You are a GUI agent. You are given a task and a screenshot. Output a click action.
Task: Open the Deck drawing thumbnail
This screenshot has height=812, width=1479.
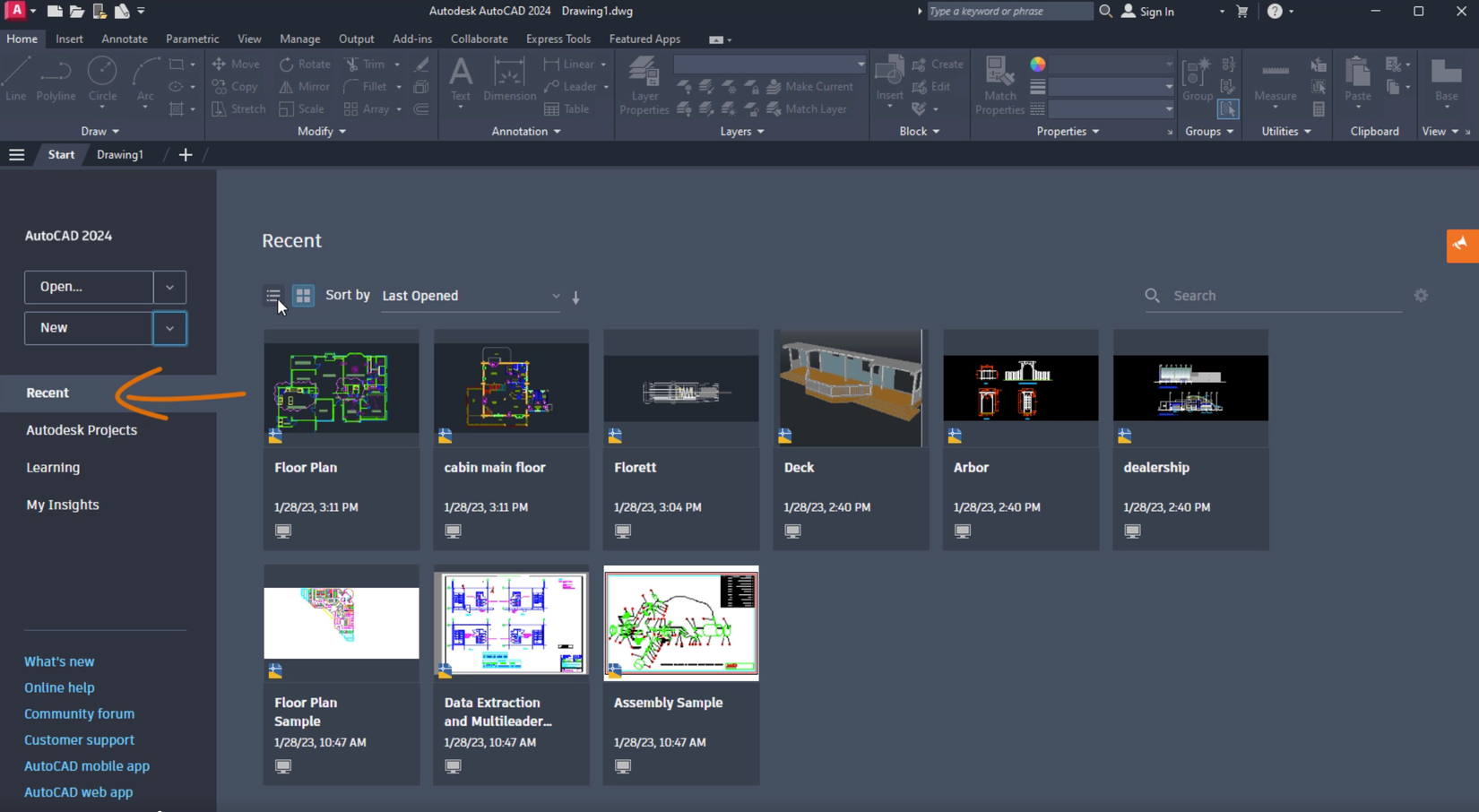851,387
